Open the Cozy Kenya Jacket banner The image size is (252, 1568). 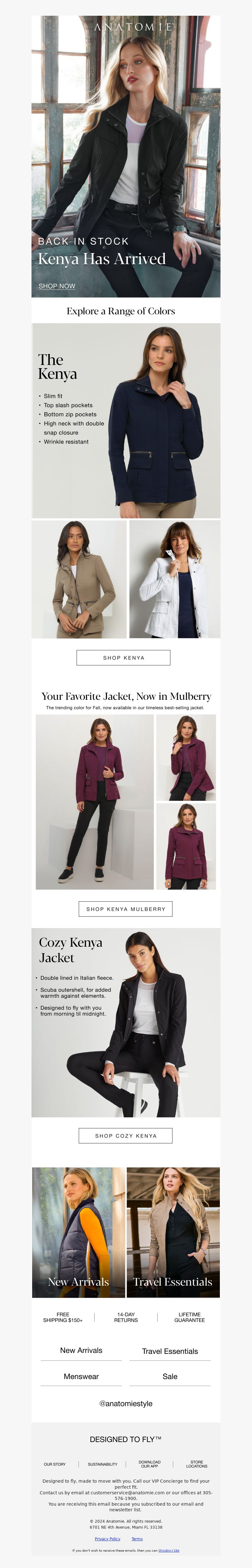coord(126,1023)
